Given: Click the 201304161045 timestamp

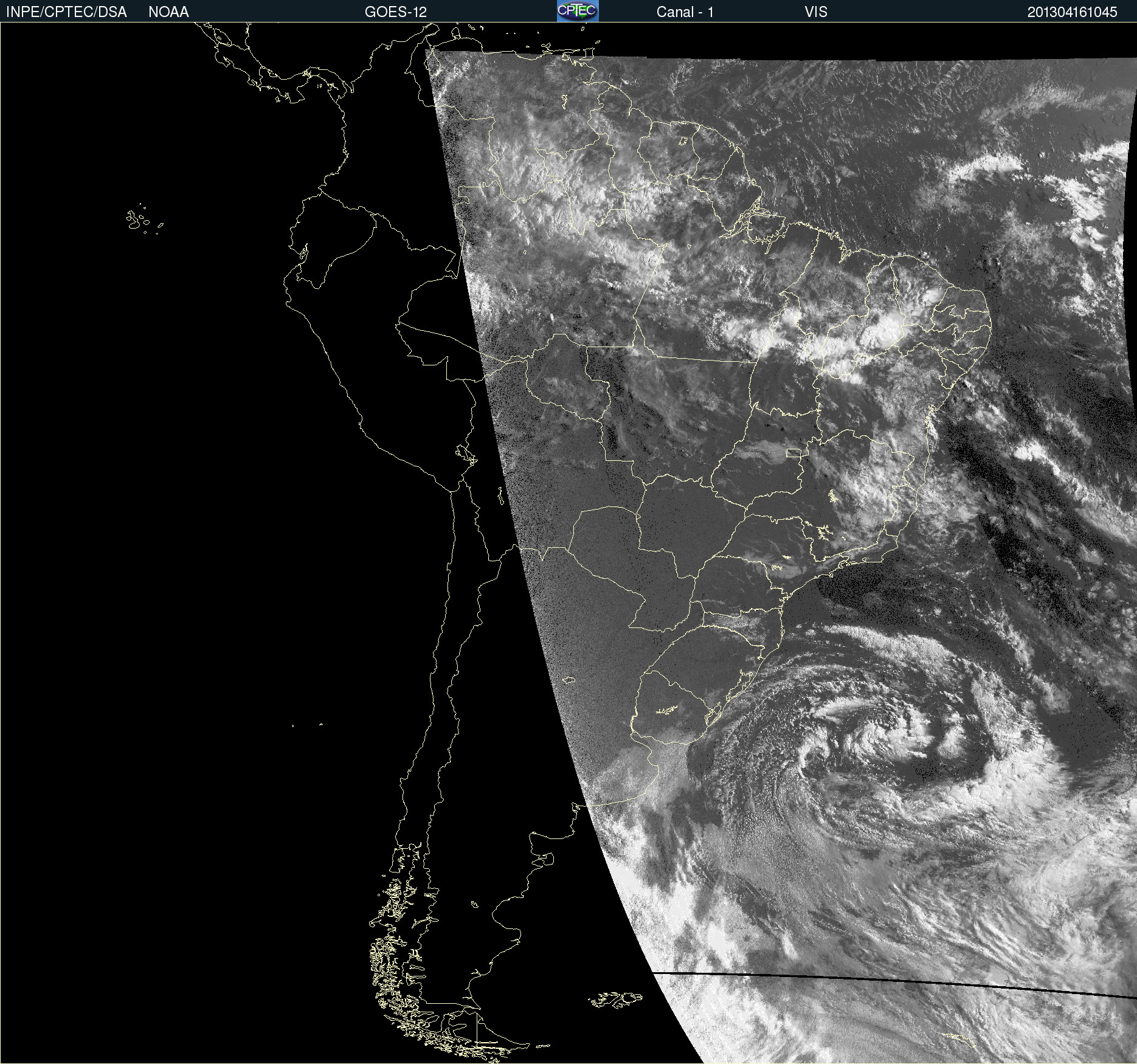Looking at the screenshot, I should (1072, 12).
